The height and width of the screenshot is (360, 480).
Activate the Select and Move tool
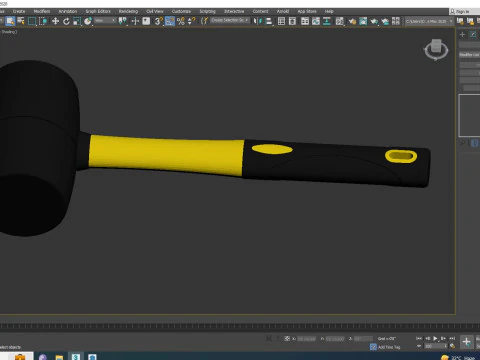[x=55, y=21]
